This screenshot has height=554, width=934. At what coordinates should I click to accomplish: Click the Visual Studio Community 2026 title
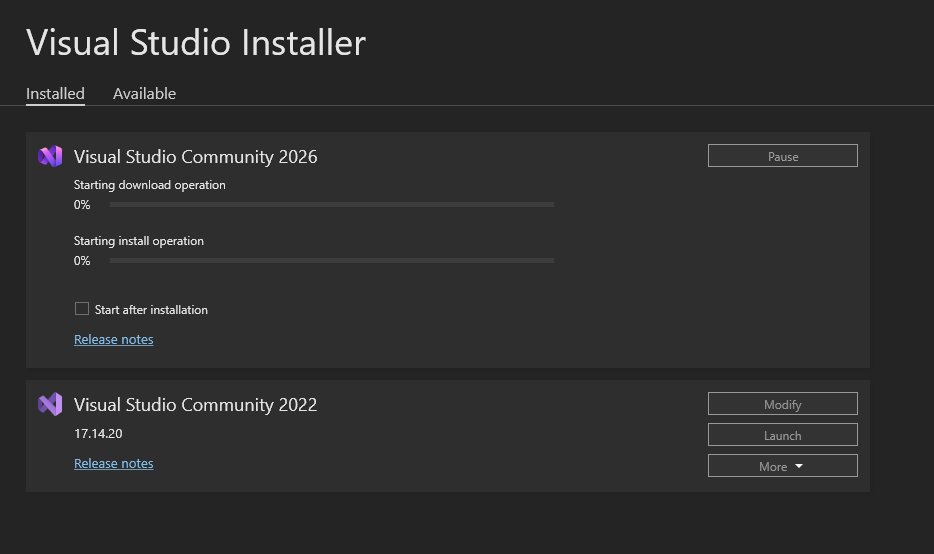[x=195, y=157]
